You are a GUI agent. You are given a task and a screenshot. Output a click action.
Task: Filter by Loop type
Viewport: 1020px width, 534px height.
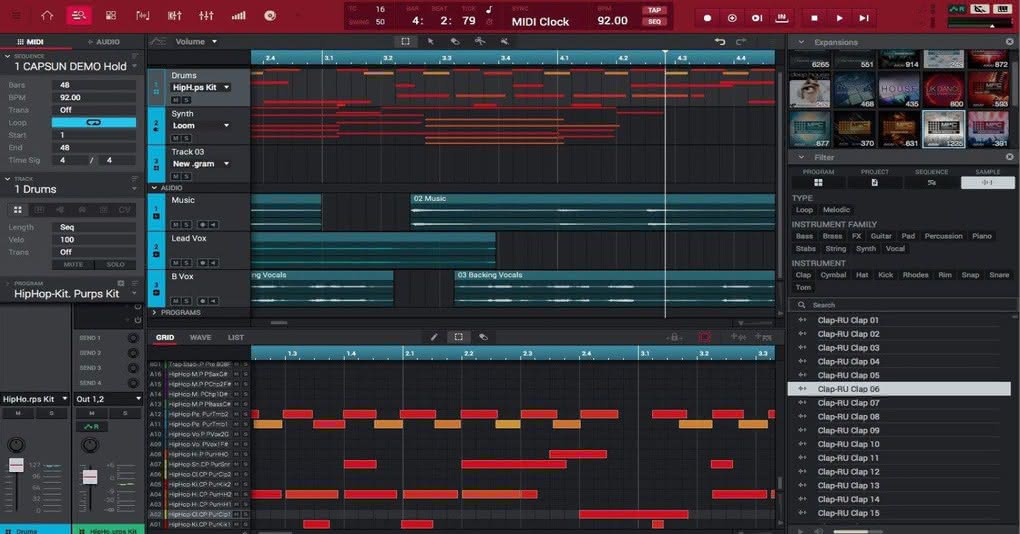pos(805,210)
